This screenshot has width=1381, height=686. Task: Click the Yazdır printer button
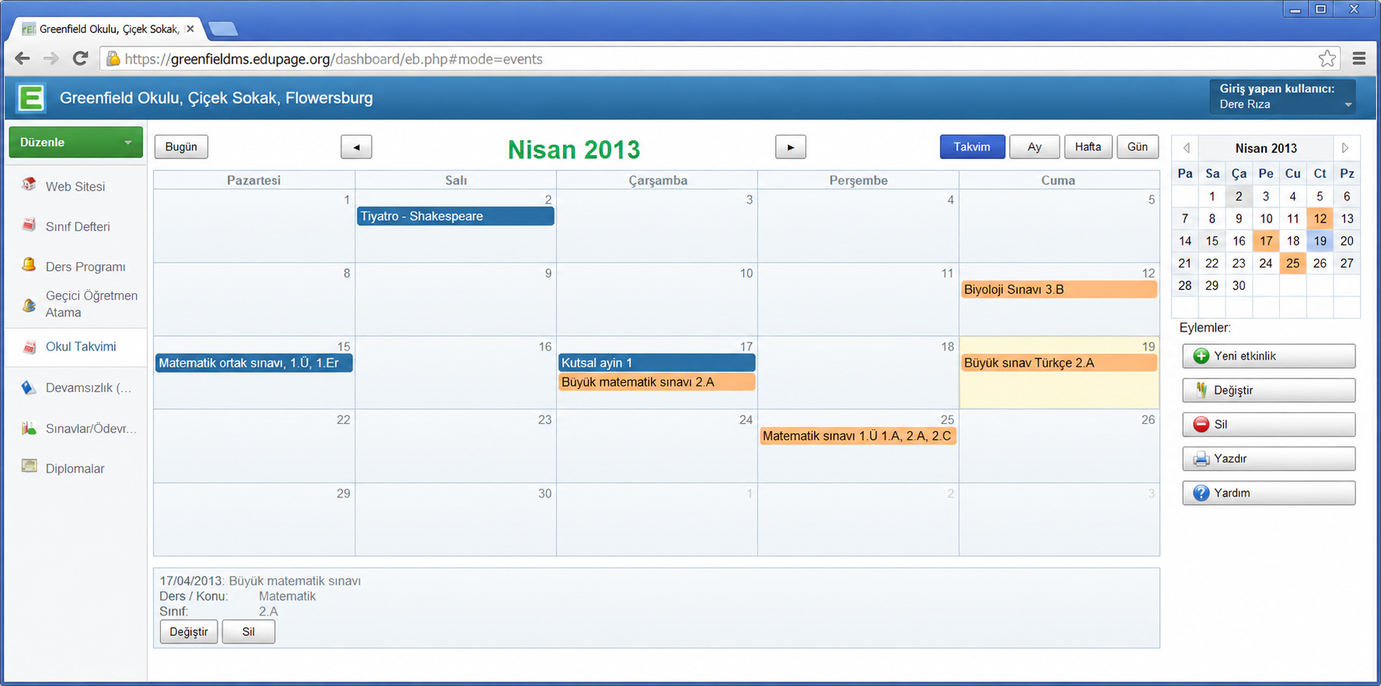pos(1268,459)
